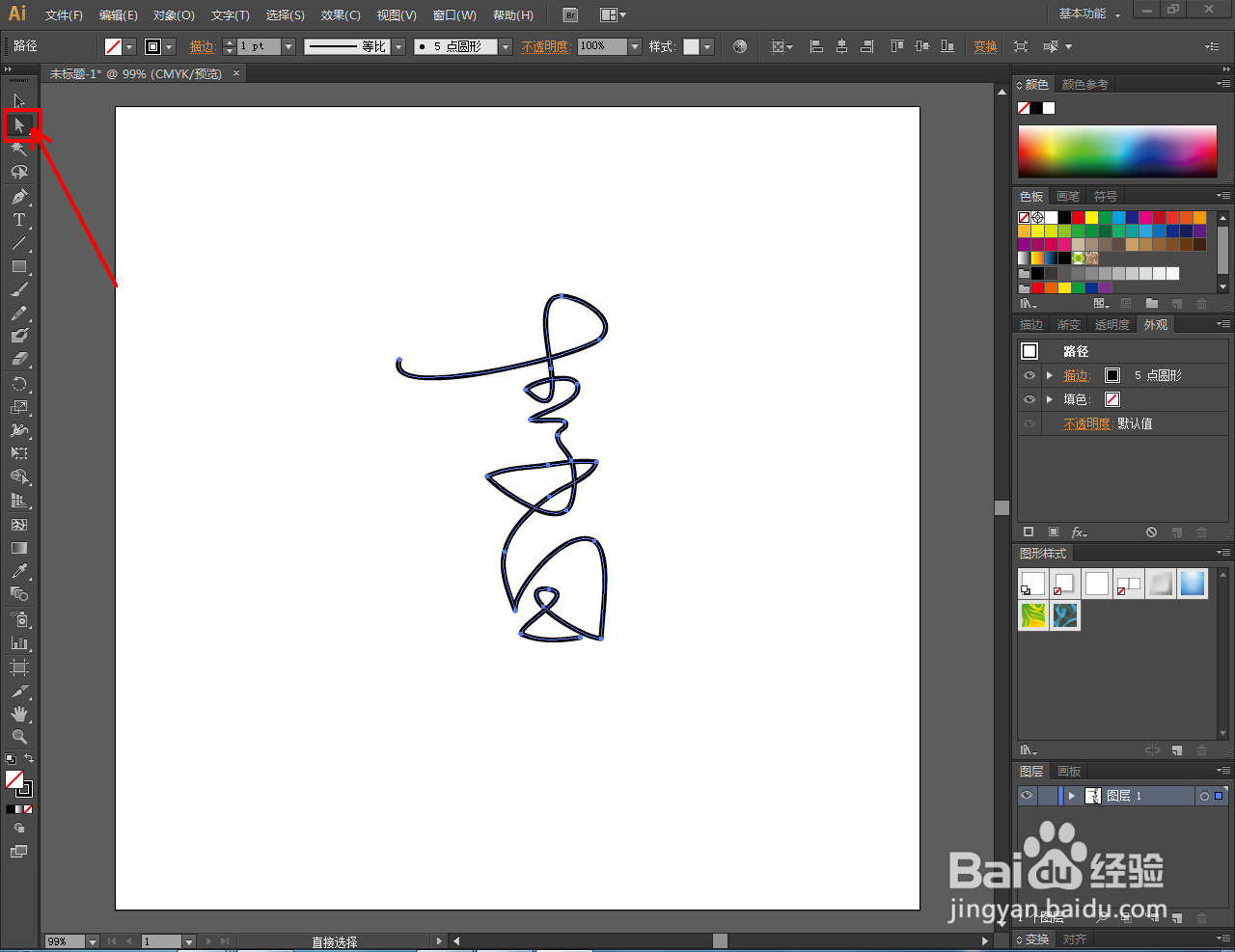Open the Edit menu
Viewport: 1235px width, 952px height.
coord(119,14)
